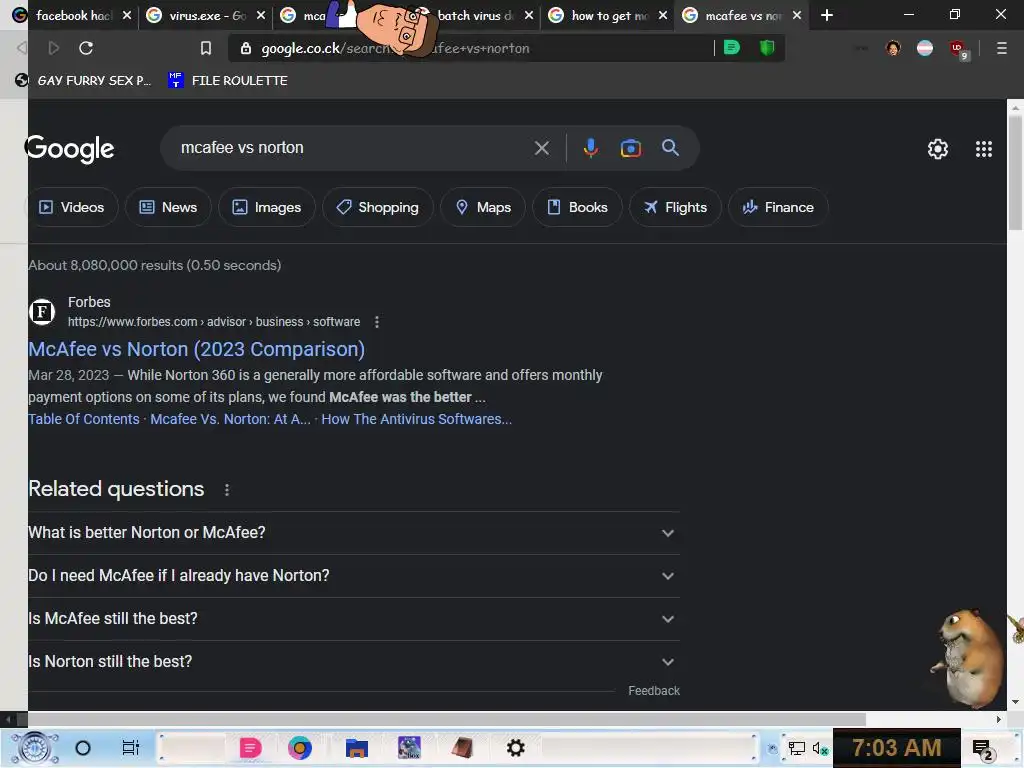The width and height of the screenshot is (1024, 768).
Task: Open 'Mcafee Vs. Norton: At A...' sitelink
Action: coord(231,419)
